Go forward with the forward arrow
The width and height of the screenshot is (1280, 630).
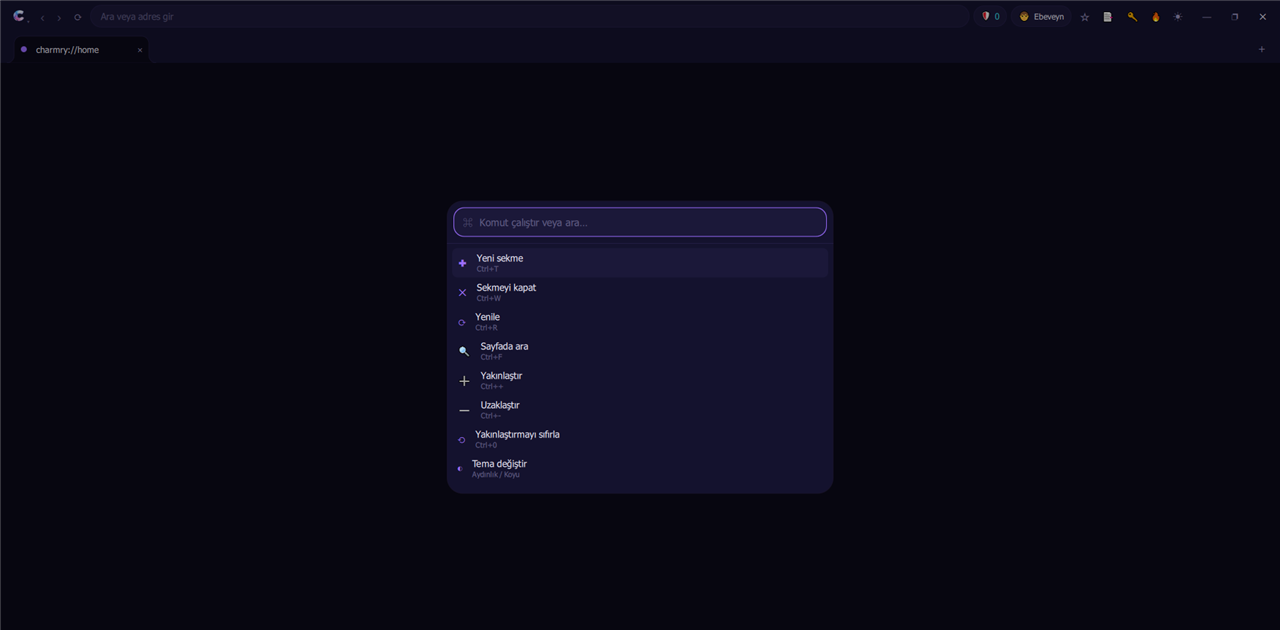click(59, 17)
